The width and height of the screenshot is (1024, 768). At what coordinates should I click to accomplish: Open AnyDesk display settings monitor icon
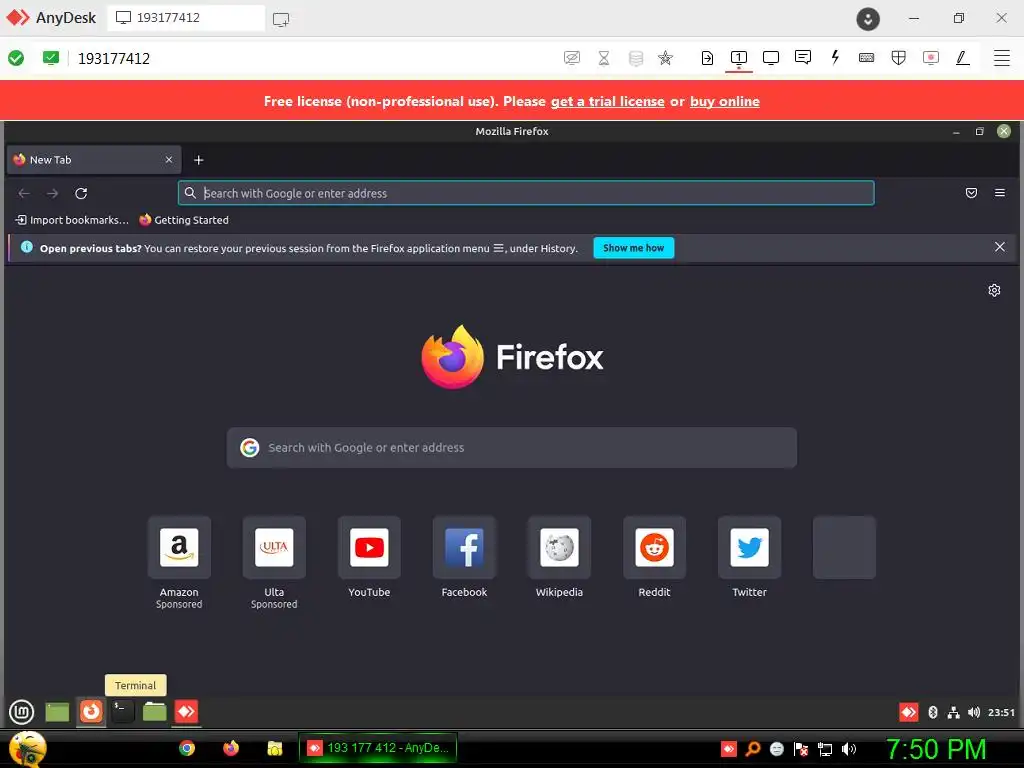coord(771,58)
